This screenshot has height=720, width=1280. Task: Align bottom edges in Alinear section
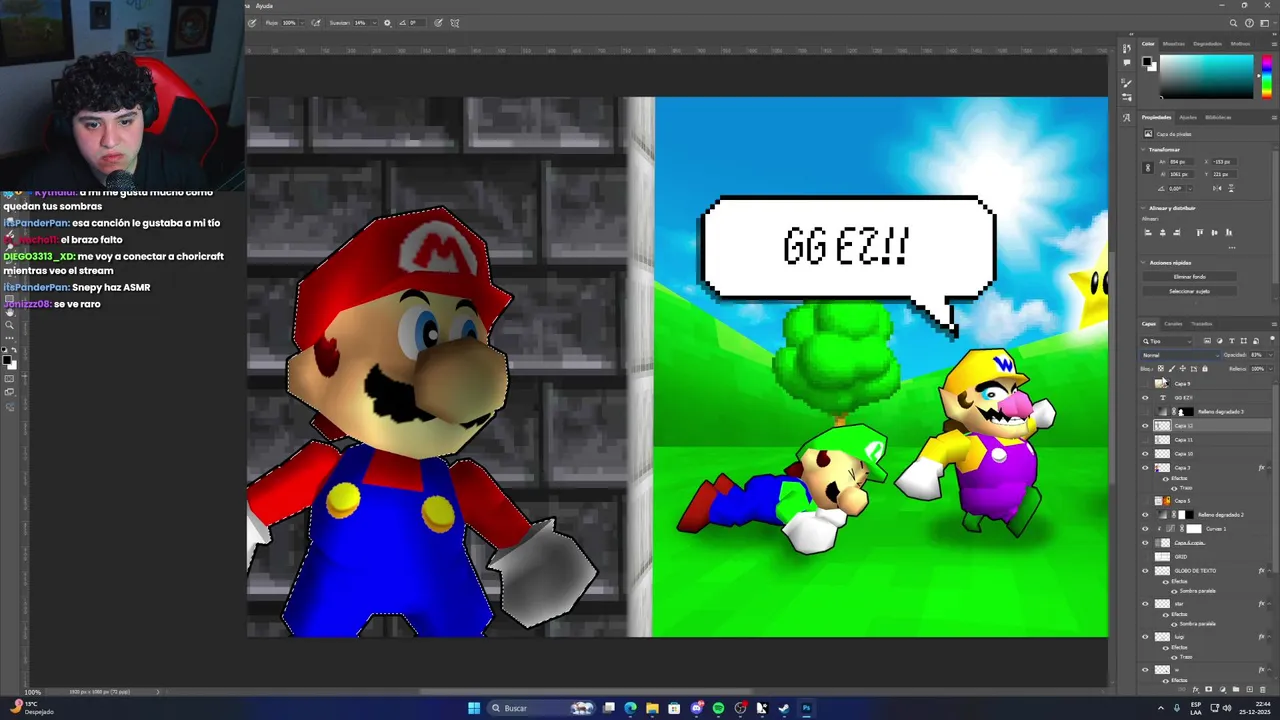pos(1228,232)
